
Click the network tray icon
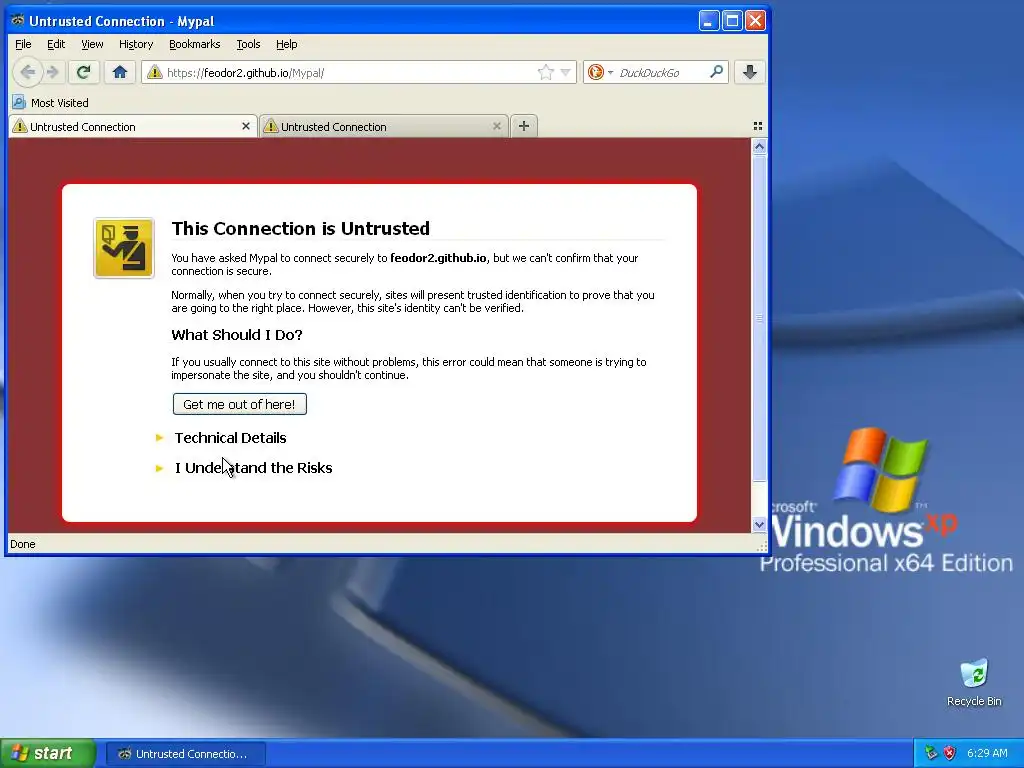[931, 753]
